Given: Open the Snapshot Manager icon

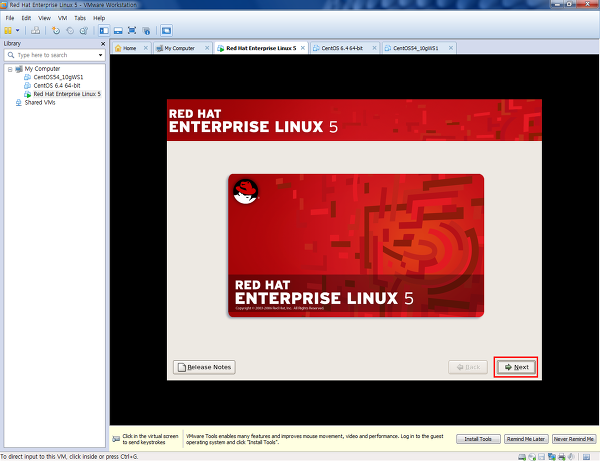Looking at the screenshot, I should coord(84,31).
